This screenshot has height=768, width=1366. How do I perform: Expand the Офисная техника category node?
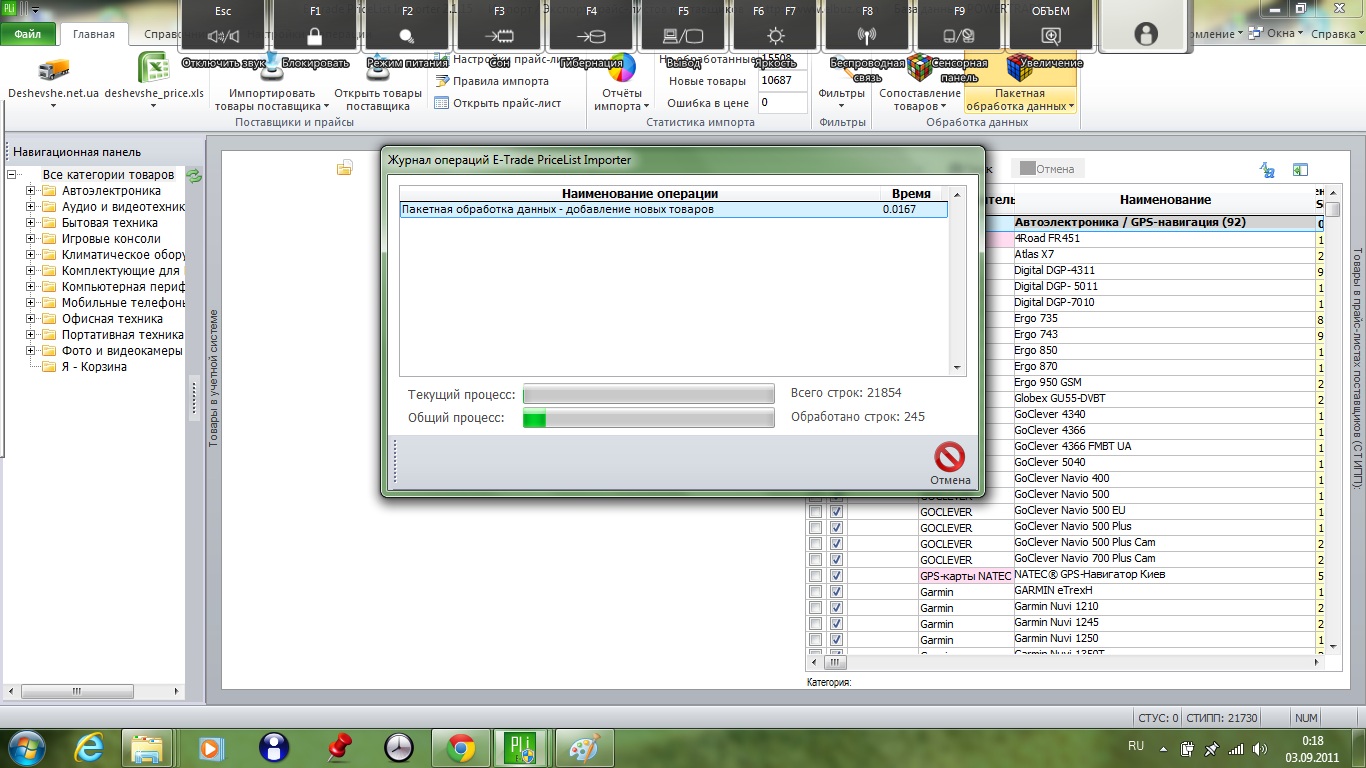tap(31, 319)
